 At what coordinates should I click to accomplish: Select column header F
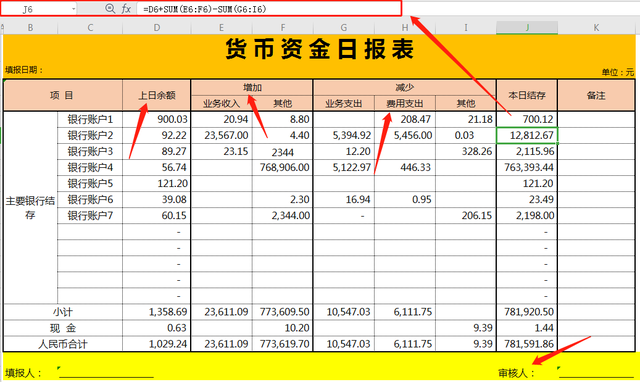point(282,28)
